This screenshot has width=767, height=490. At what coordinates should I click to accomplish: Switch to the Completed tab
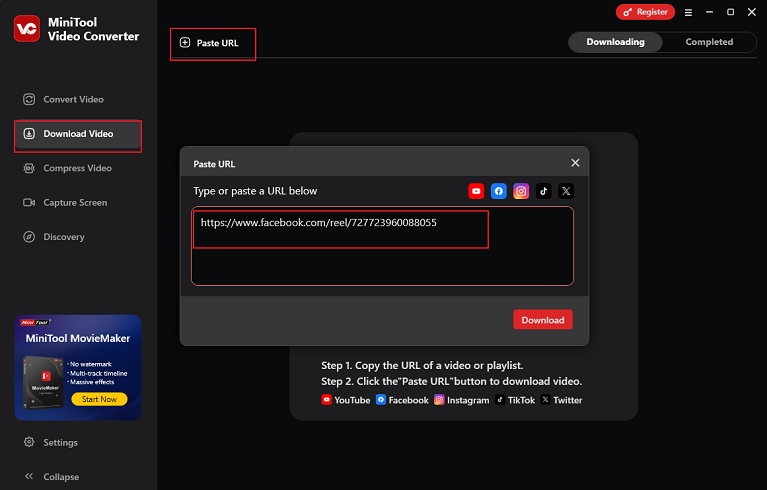point(709,42)
